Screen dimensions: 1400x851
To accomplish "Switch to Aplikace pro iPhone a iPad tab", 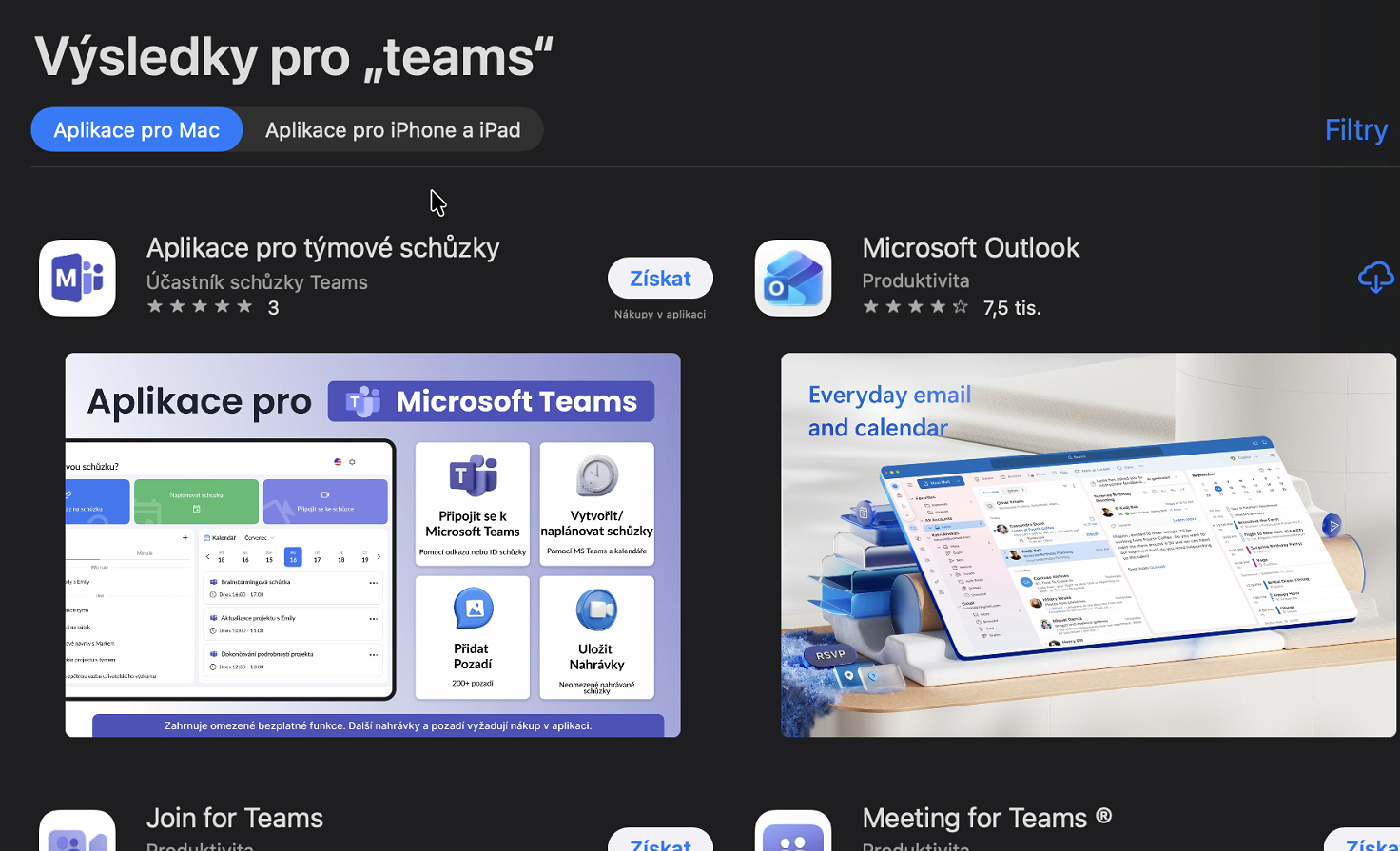I will click(393, 130).
